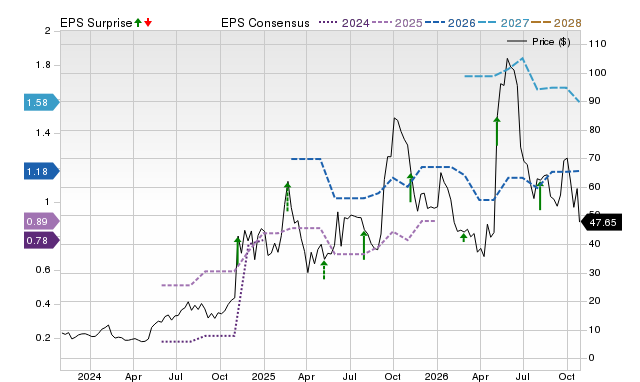Click the surprise arrow in November 2025

coord(410,188)
